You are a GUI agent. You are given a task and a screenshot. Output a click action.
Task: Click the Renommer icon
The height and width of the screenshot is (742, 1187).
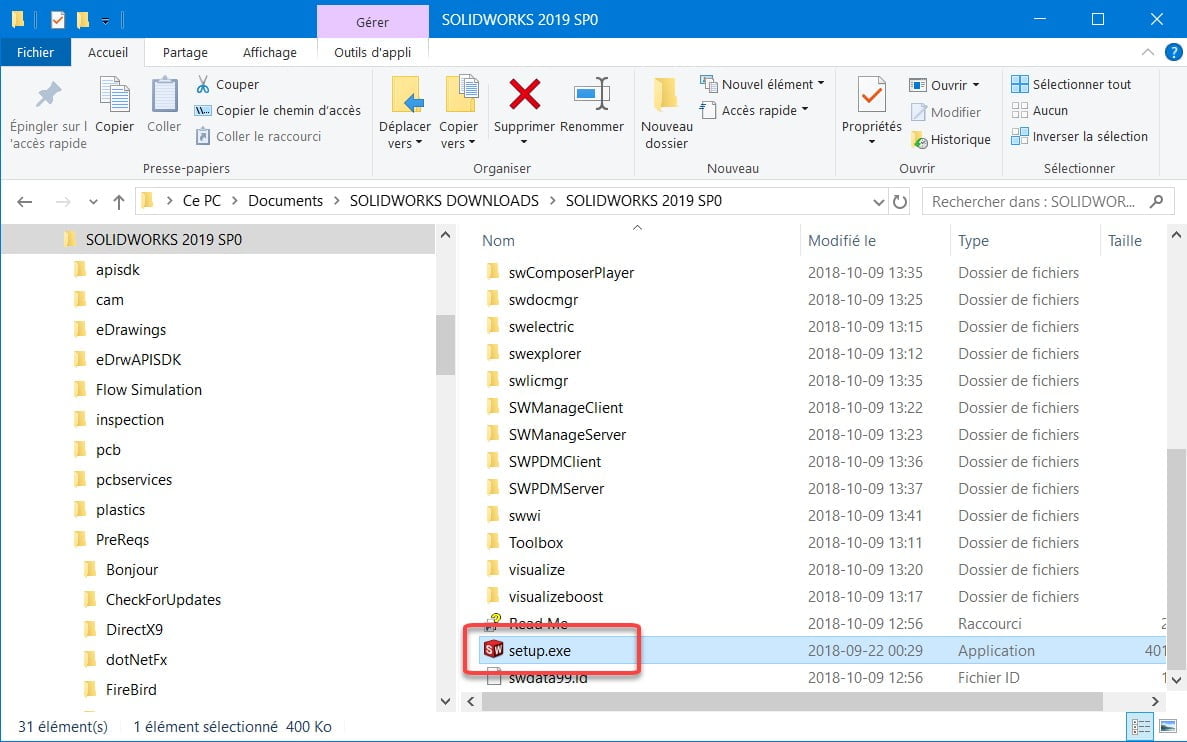[x=592, y=95]
